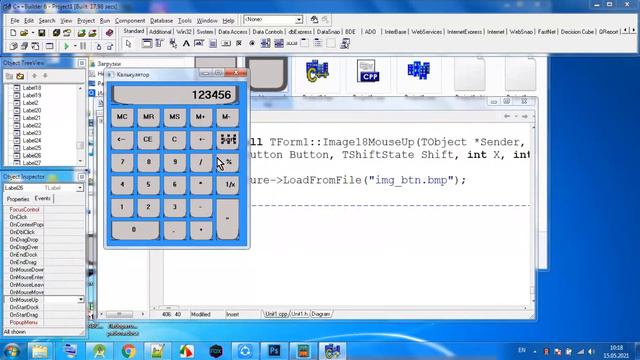This screenshot has height=360, width=640.
Task: Pick the Edit box component icon
Action: [199, 44]
